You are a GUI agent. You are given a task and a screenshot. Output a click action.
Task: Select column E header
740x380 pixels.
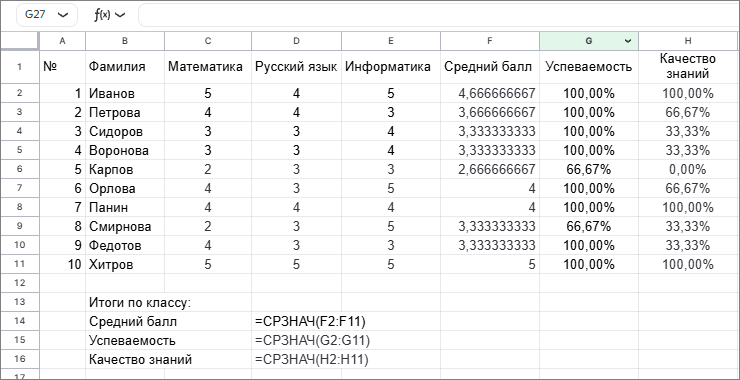pyautogui.click(x=391, y=41)
